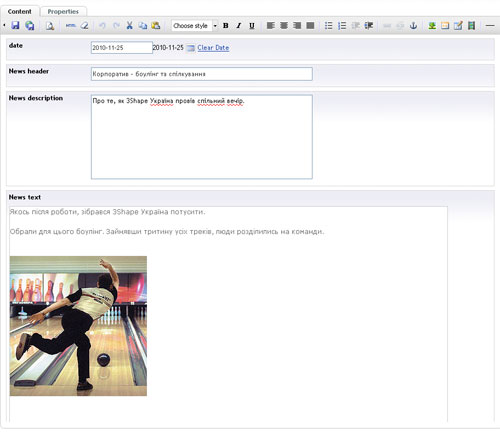Viewport: 500px width, 434px height.
Task: Click the Paste clipboard icon
Action: tap(156, 25)
